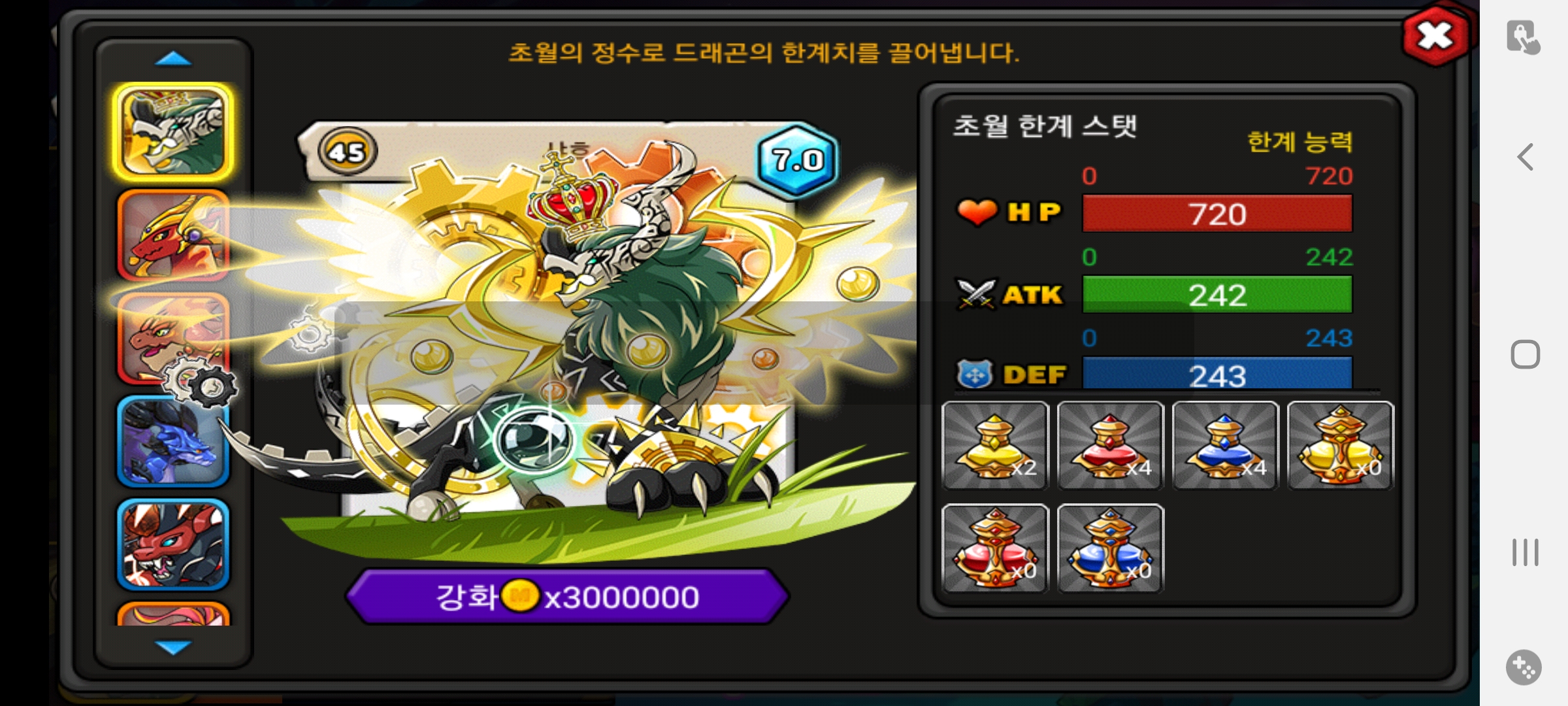
Task: Select the large red essence potion x0
Action: click(x=995, y=548)
